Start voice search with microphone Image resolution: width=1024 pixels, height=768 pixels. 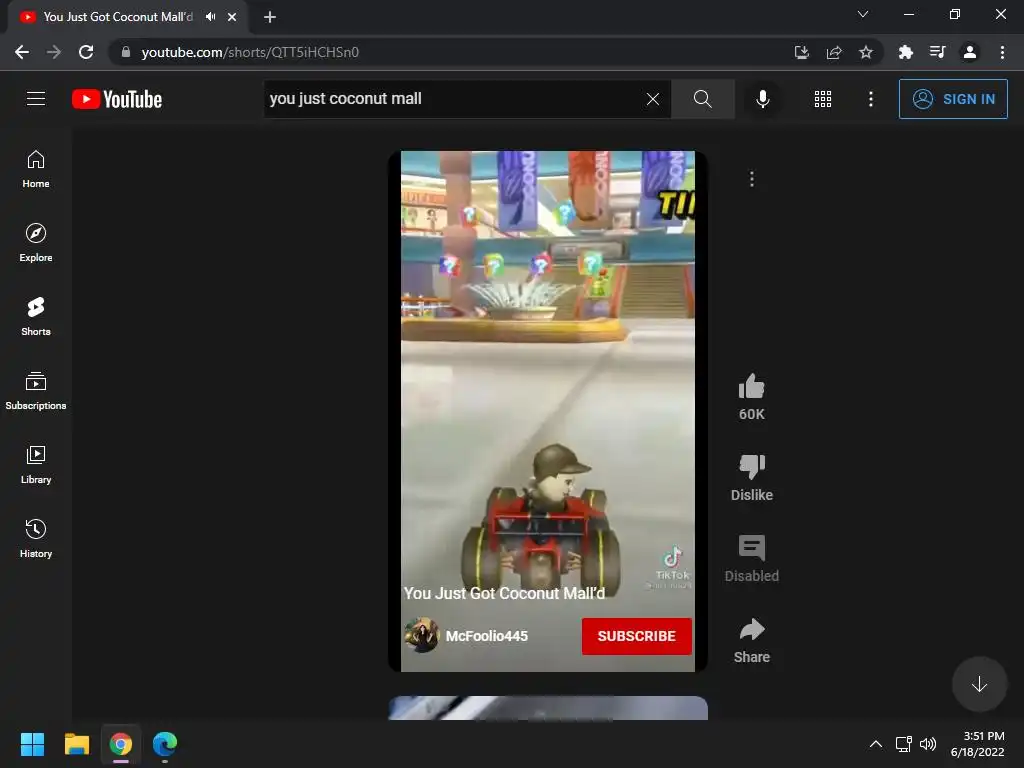[x=762, y=99]
